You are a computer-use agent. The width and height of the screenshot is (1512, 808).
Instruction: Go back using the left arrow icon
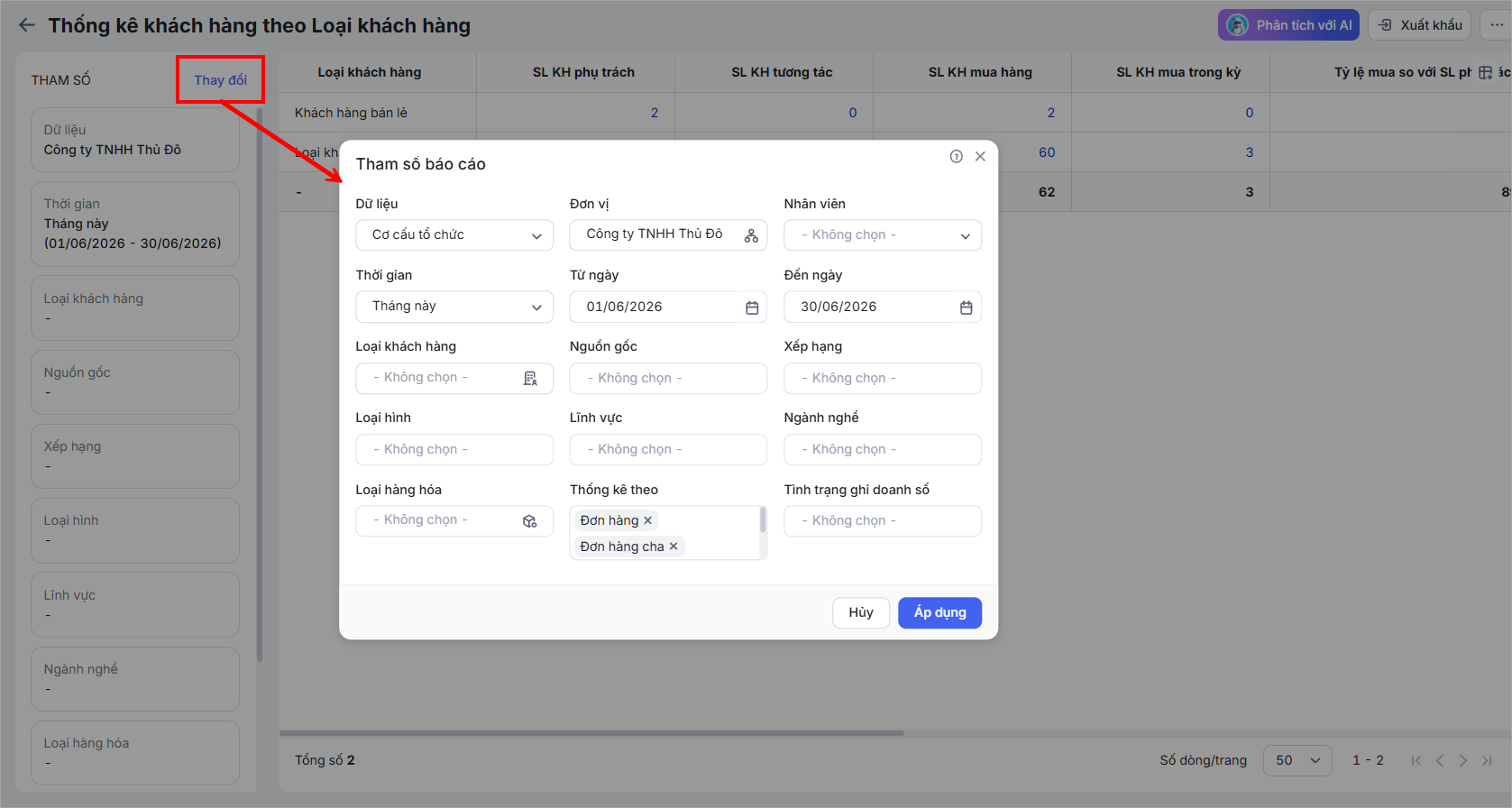(27, 25)
